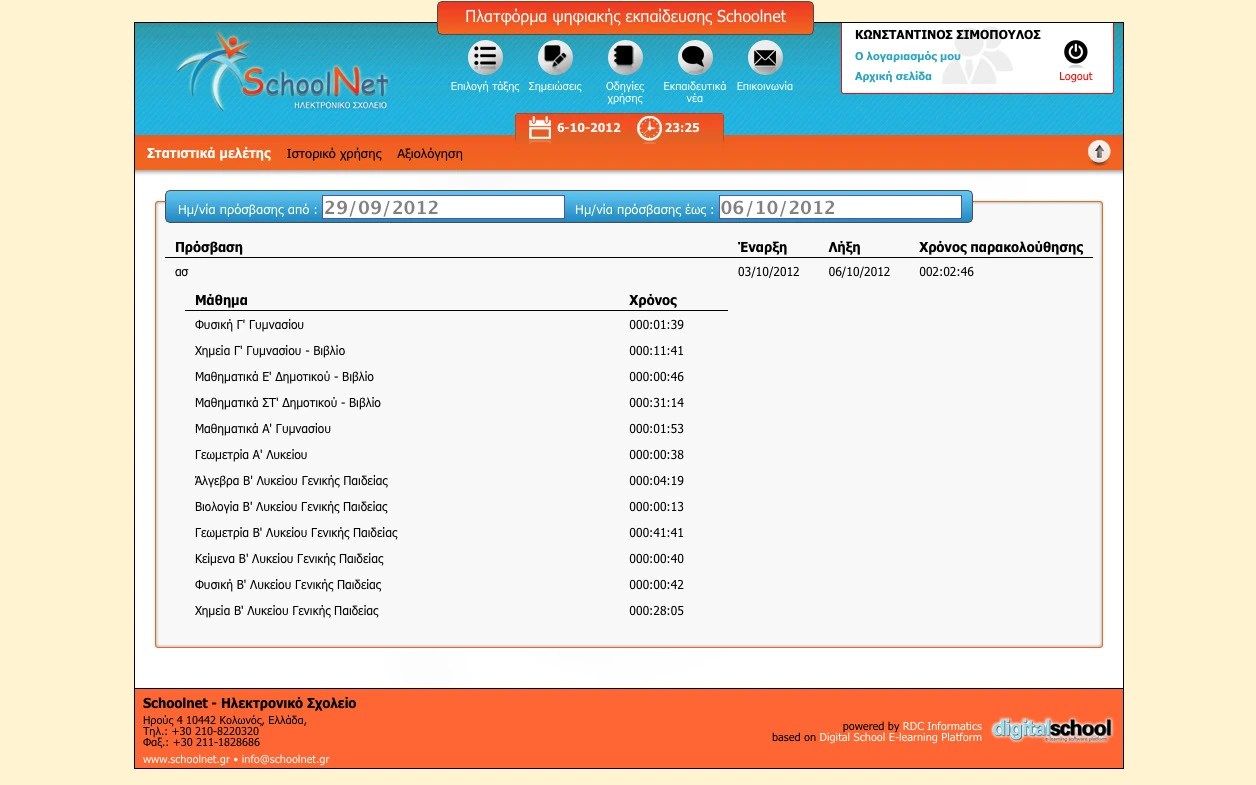Click the total watch time 002:02:46
1256x785 pixels.
pyautogui.click(x=946, y=272)
